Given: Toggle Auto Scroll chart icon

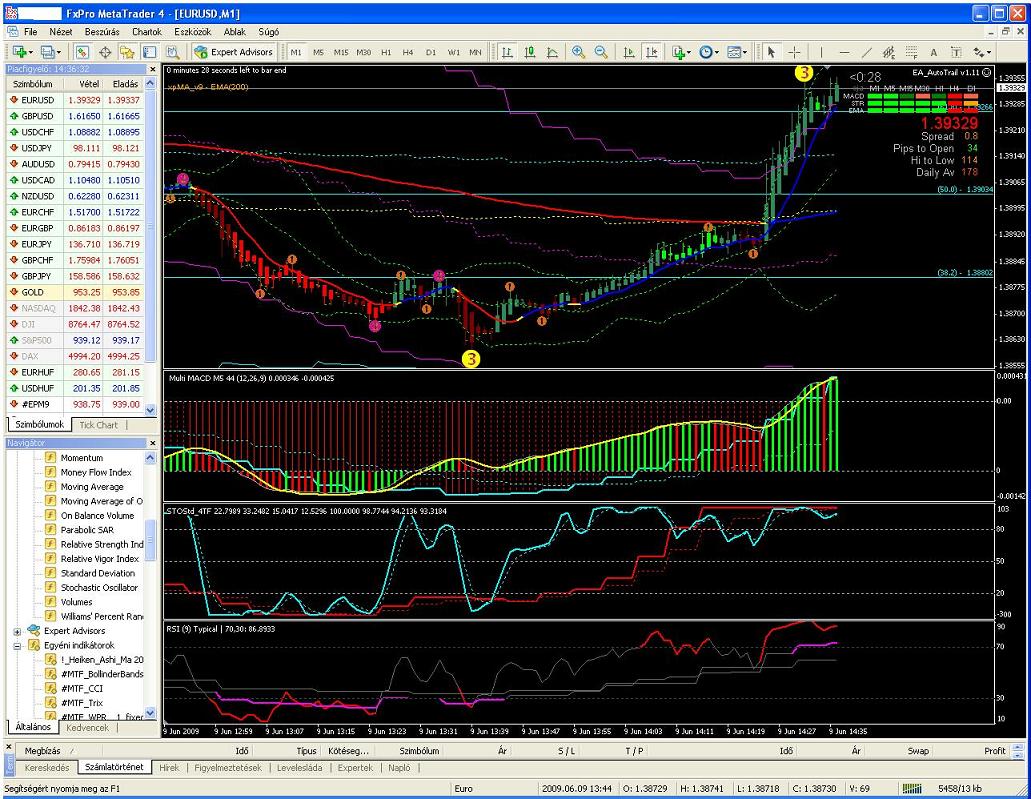Looking at the screenshot, I should 629,52.
